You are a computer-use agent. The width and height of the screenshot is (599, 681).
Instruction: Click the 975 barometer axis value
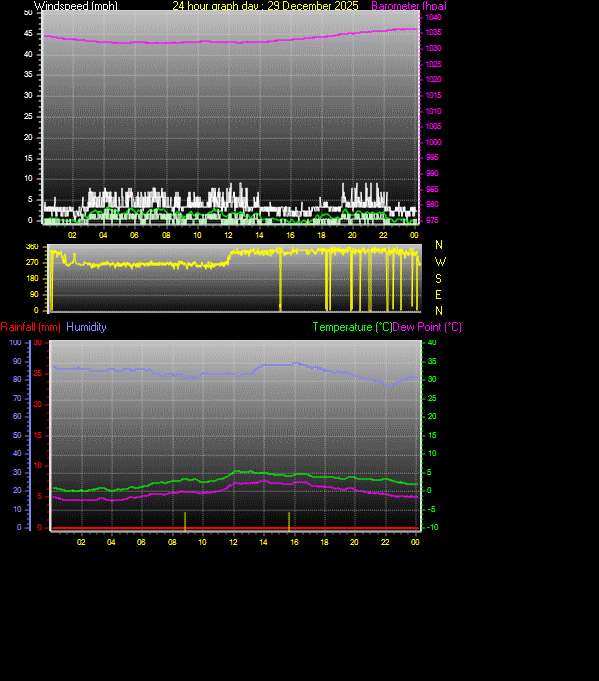(x=432, y=220)
